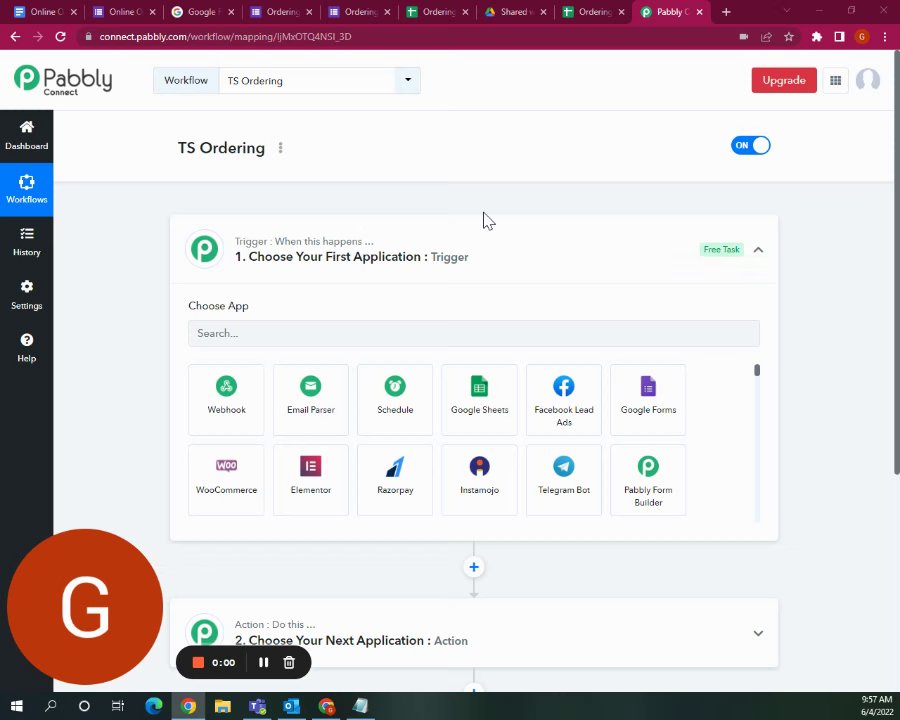
Task: Go back to previous page
Action: [15, 37]
